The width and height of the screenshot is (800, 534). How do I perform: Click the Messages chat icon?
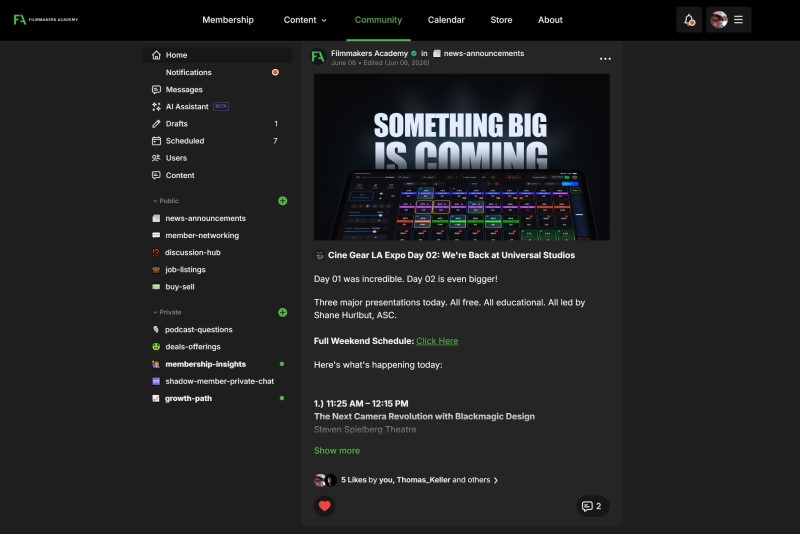(x=156, y=89)
